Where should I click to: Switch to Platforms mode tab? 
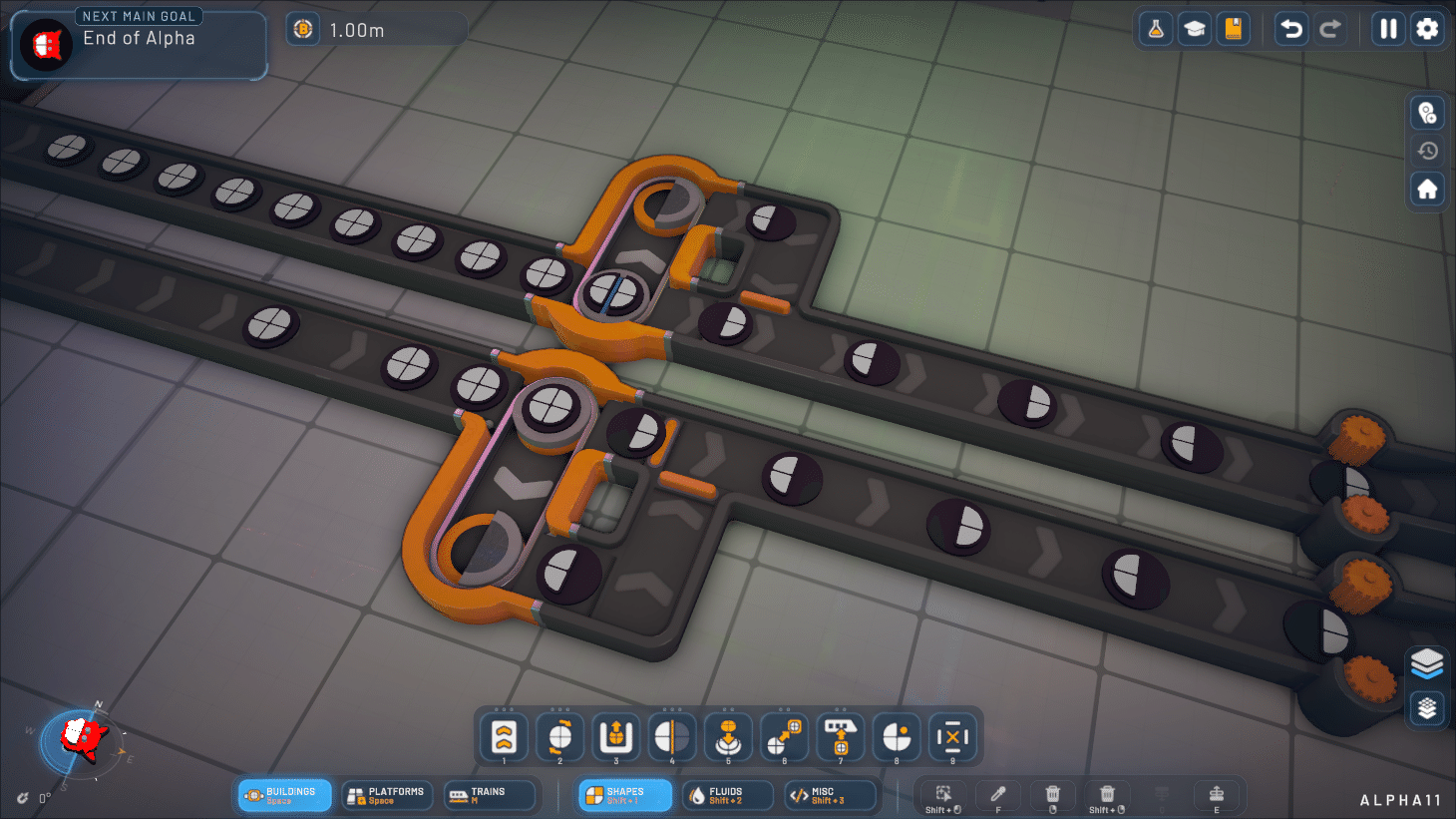pyautogui.click(x=387, y=795)
